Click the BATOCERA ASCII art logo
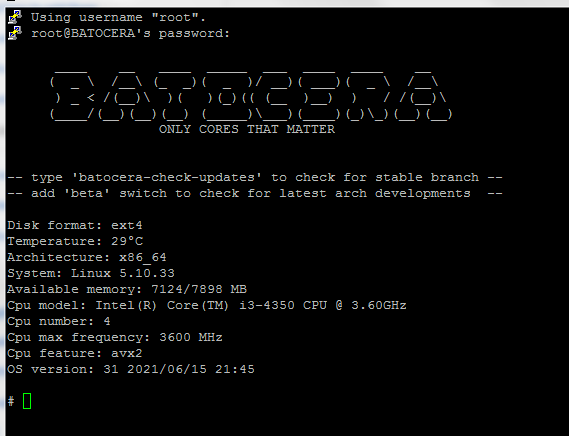This screenshot has width=569, height=436. coord(251,95)
